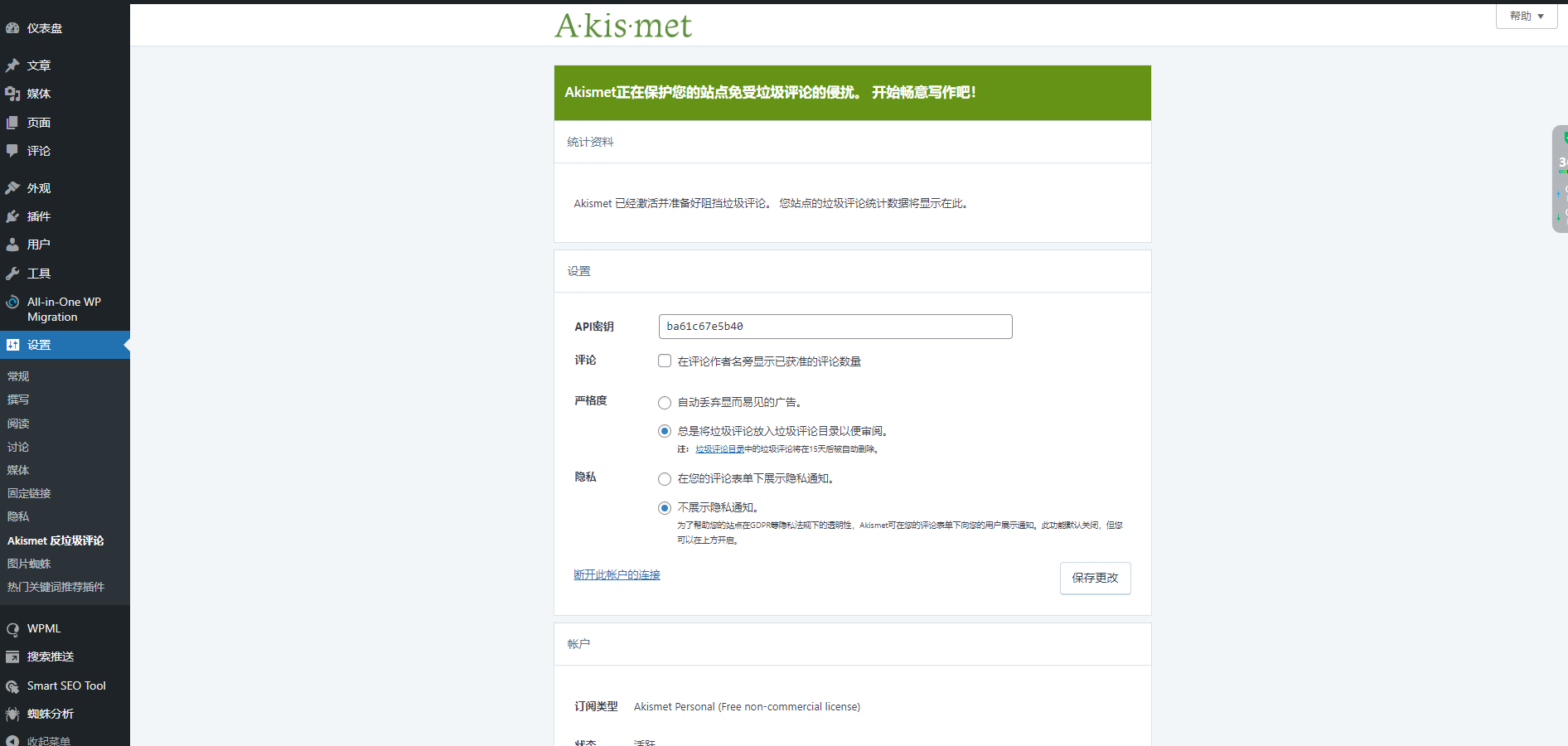The height and width of the screenshot is (746, 1568).
Task: Select radio 自动丢弃显而易见的广告
Action: (x=665, y=403)
